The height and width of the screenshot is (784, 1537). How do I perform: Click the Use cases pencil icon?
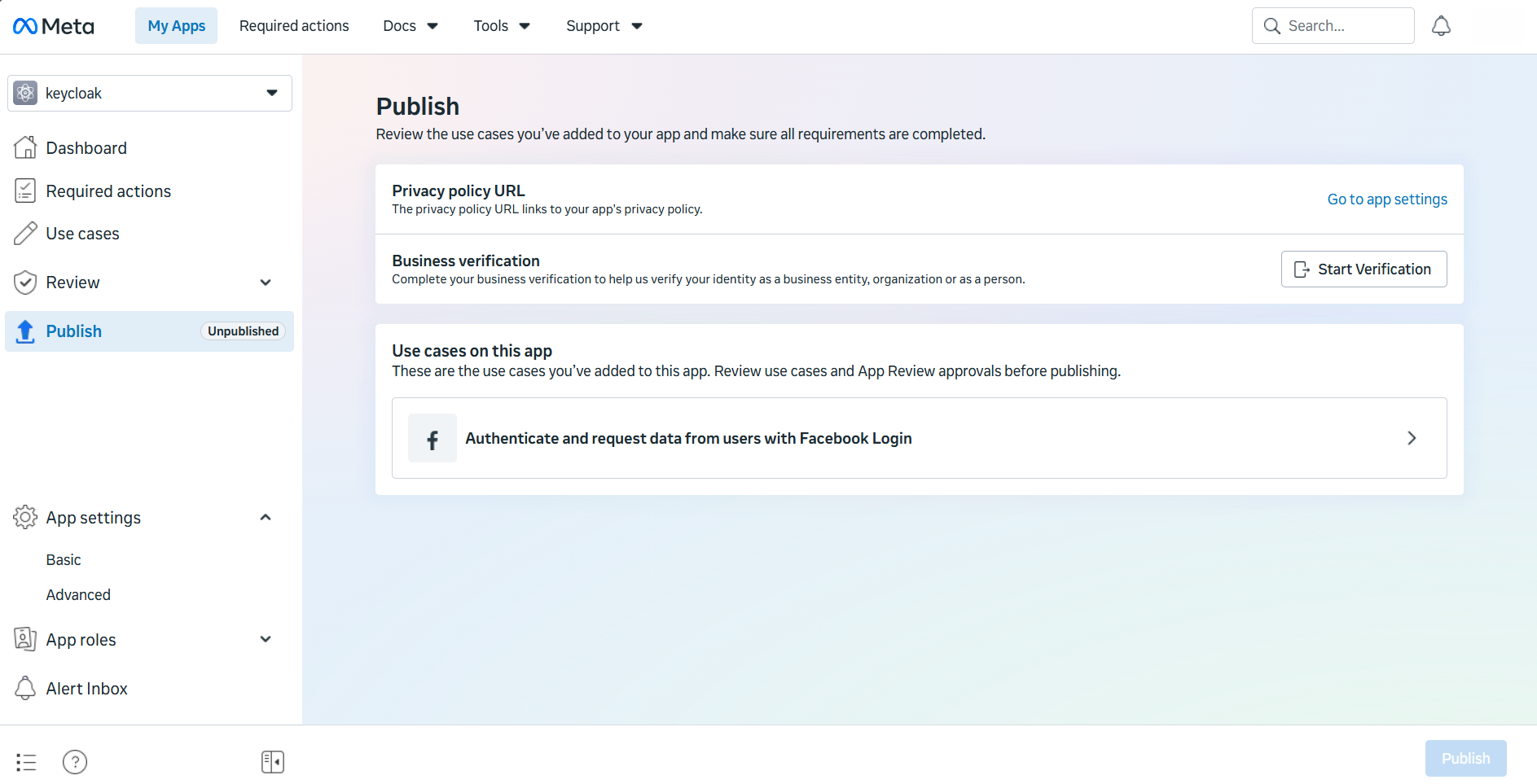[x=25, y=234]
